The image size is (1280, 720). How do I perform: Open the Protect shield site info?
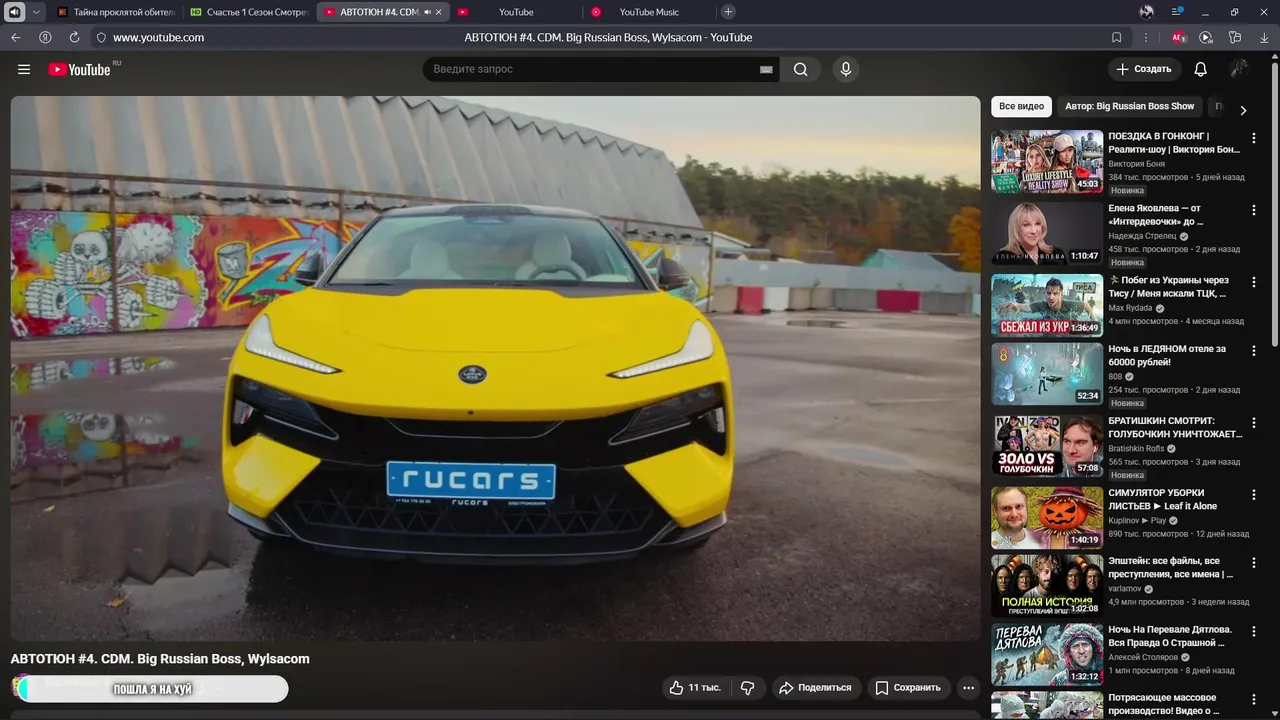tap(101, 37)
